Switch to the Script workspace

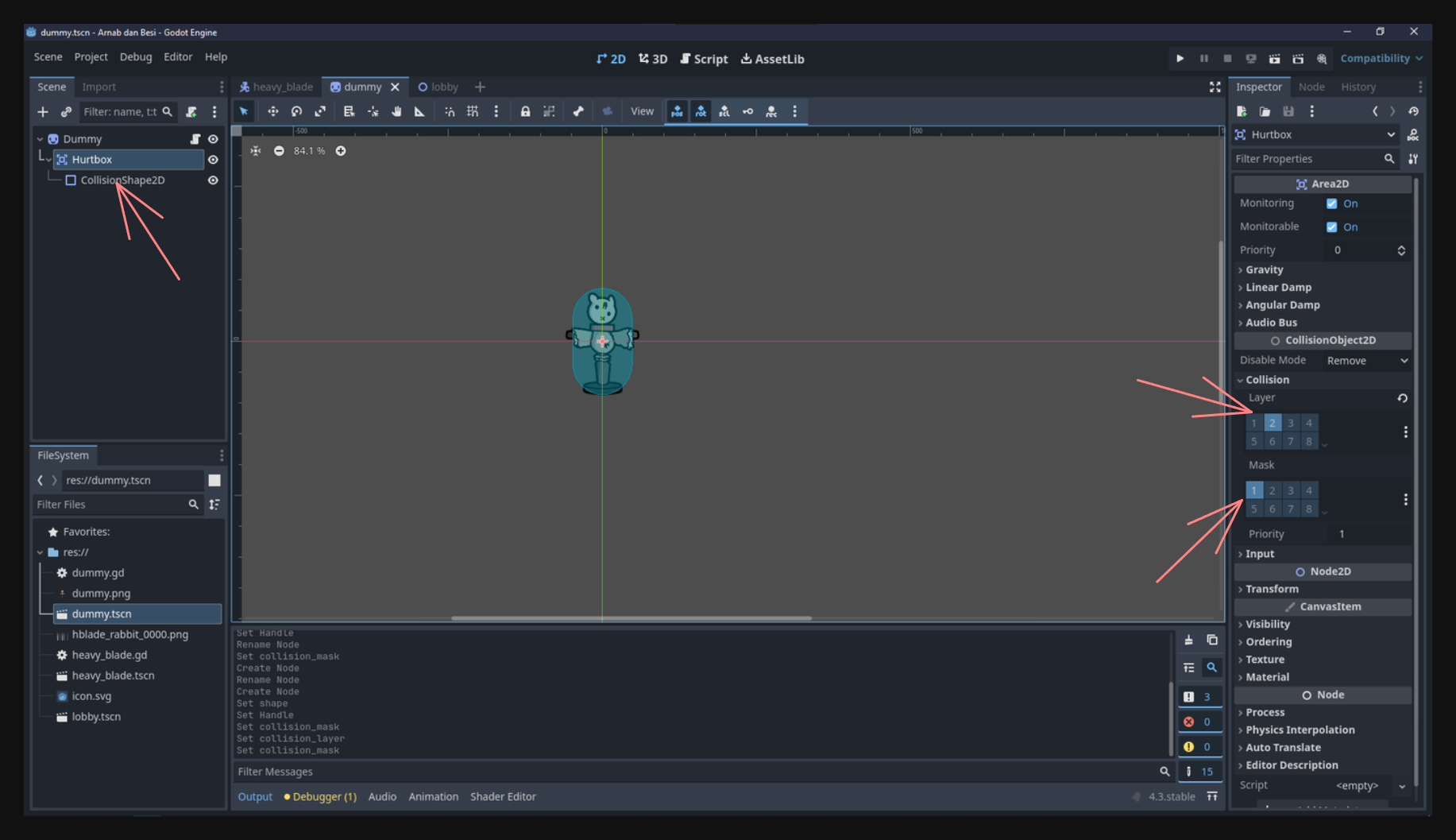704,59
